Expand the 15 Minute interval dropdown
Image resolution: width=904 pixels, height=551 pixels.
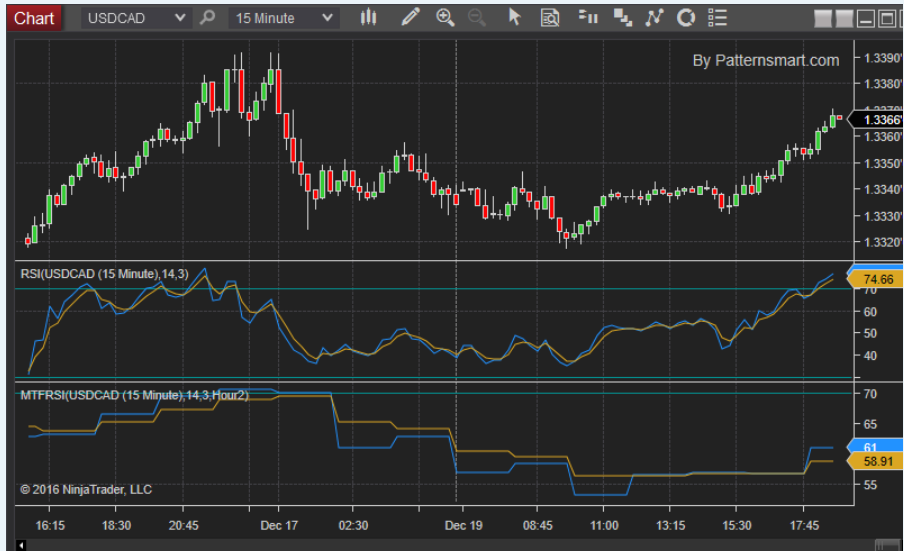329,17
